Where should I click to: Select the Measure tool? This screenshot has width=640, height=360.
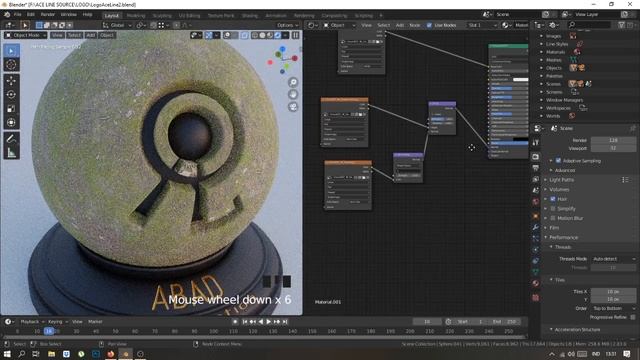(11, 153)
